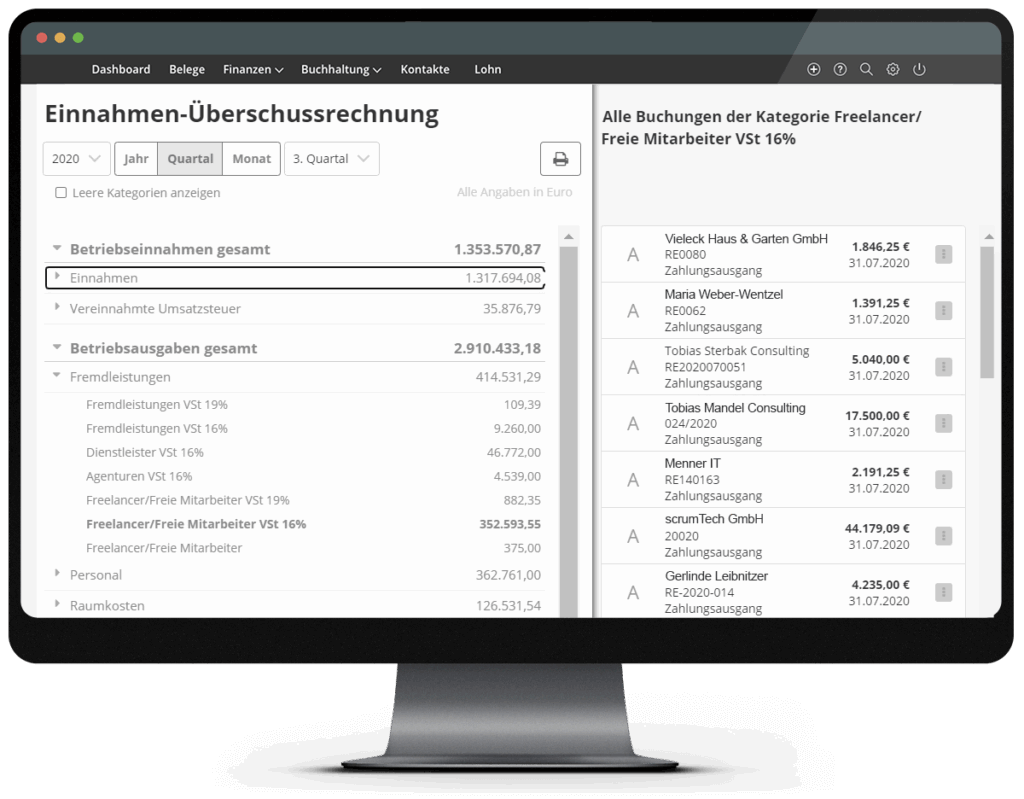
Task: Click the power logout icon
Action: pos(919,69)
